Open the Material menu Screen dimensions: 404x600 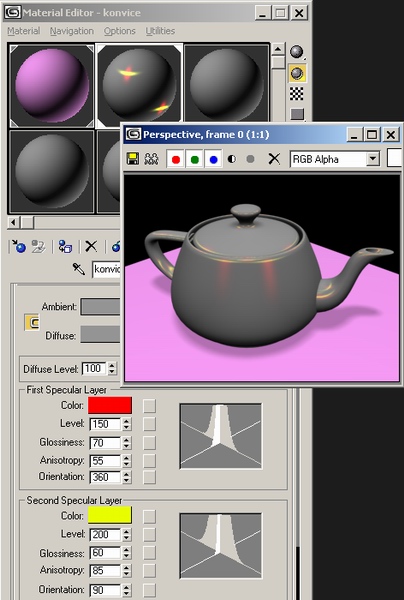point(24,31)
